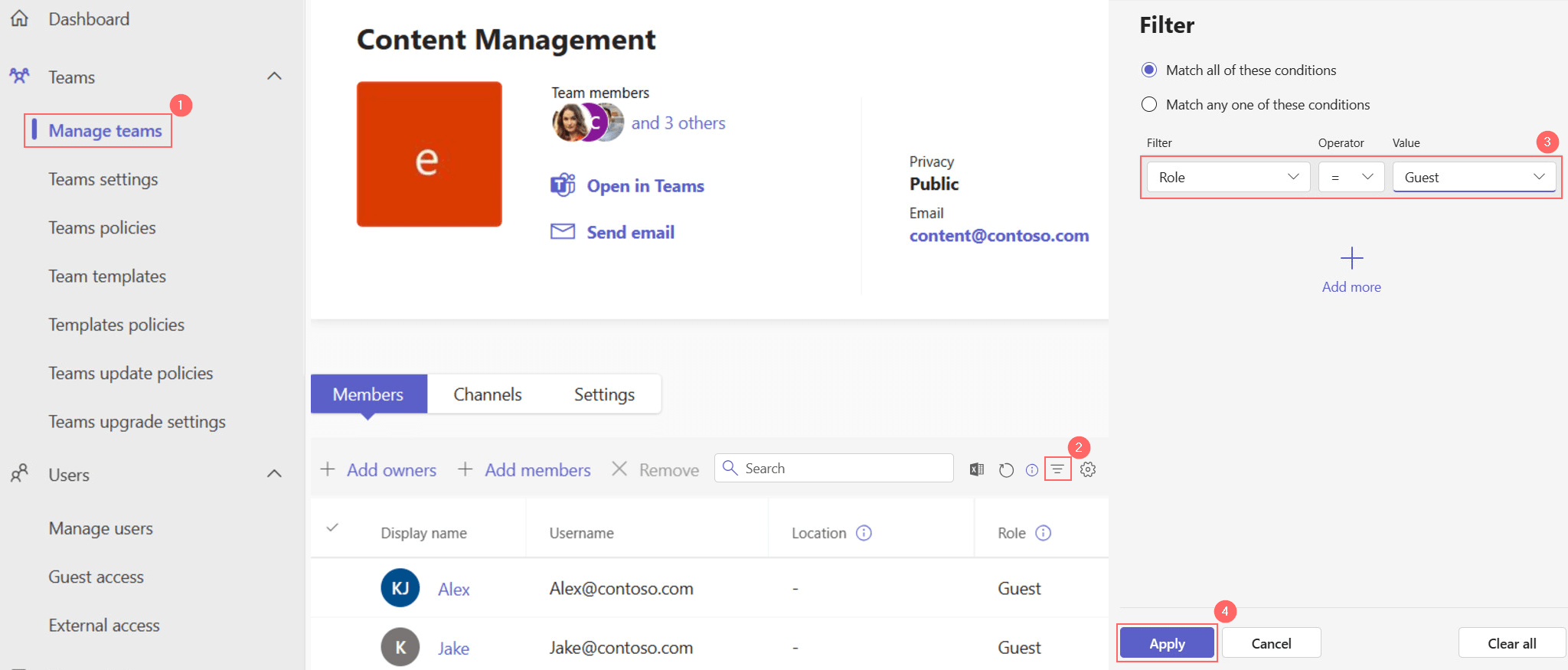Click the K avatar for Jake
The height and width of the screenshot is (670, 1568).
(x=400, y=647)
